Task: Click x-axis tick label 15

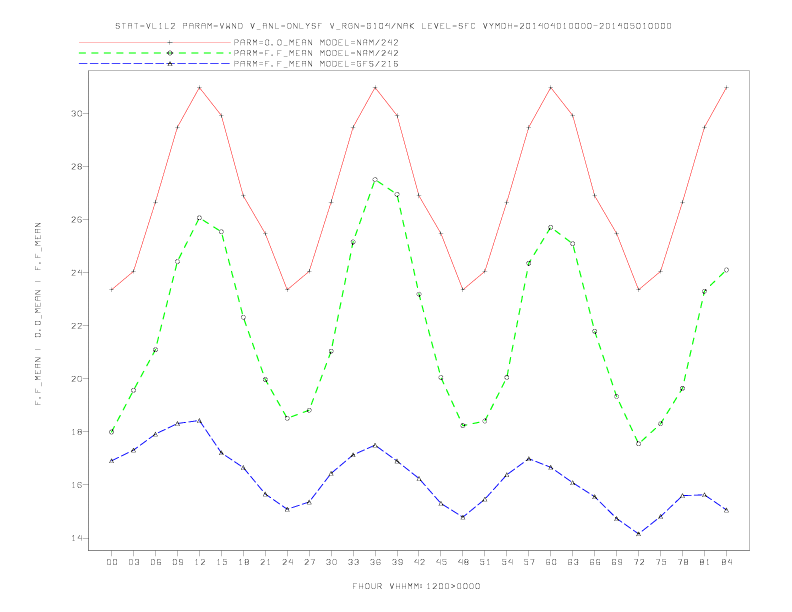Action: 221,562
